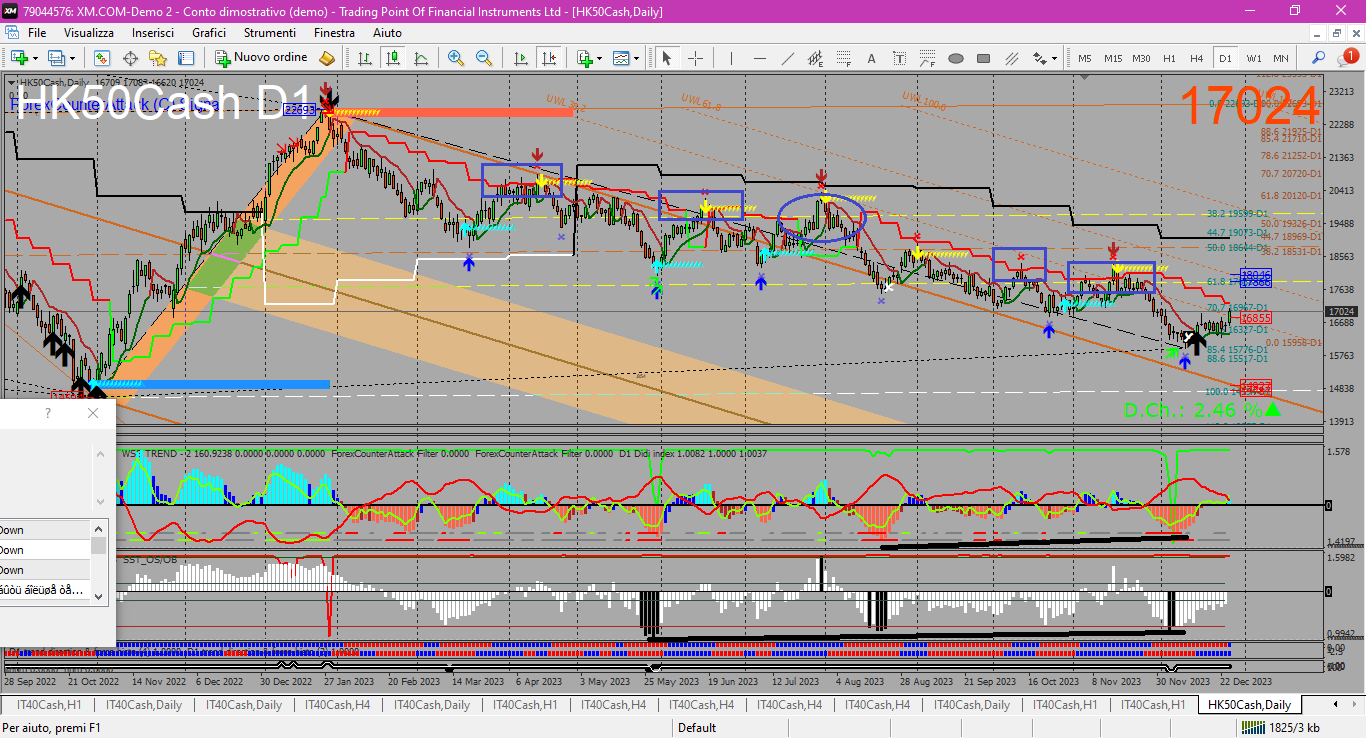Select the crosshair tool

tap(695, 58)
